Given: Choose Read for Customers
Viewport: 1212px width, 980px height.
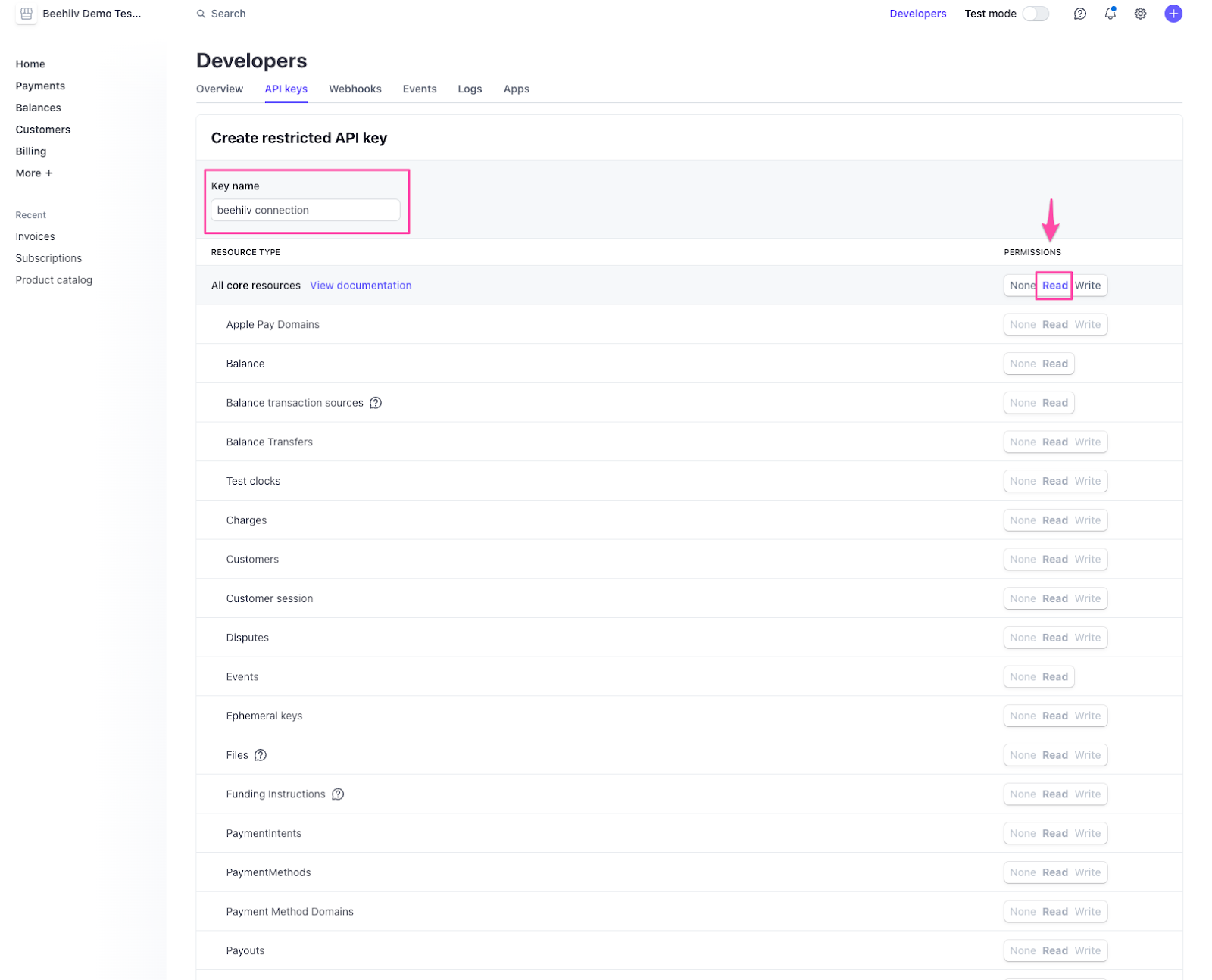Looking at the screenshot, I should (1054, 560).
